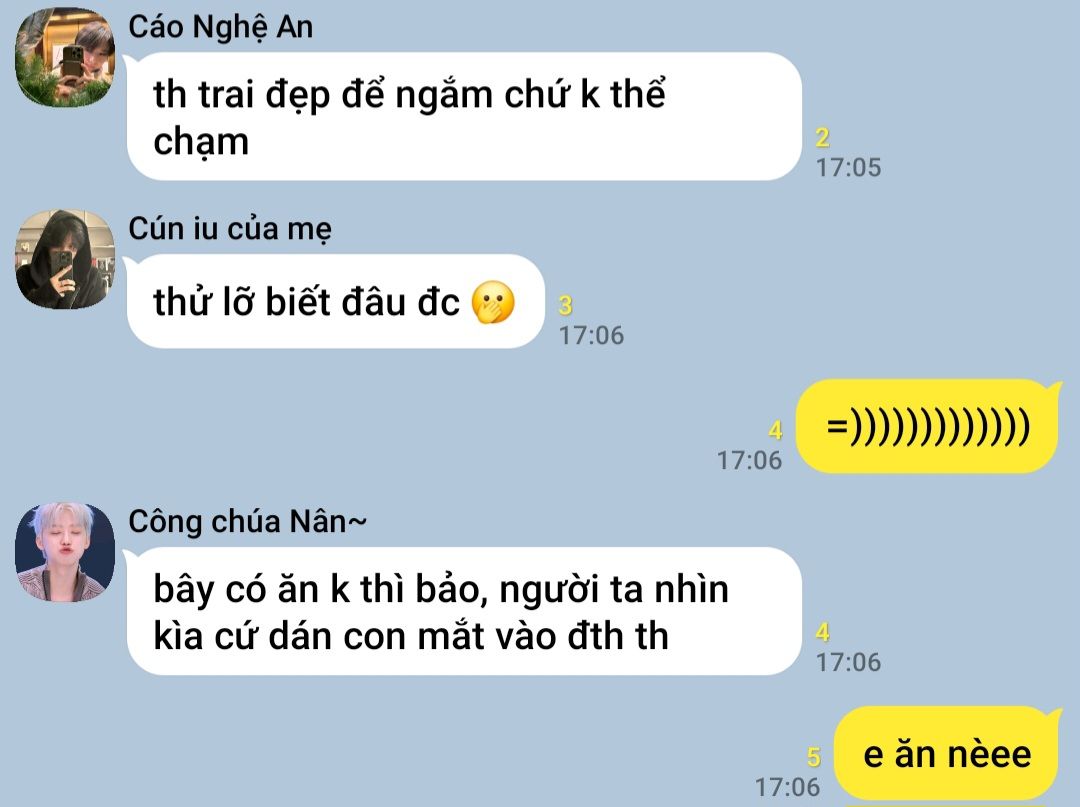Select the message about th trai đẹp

[x=464, y=116]
